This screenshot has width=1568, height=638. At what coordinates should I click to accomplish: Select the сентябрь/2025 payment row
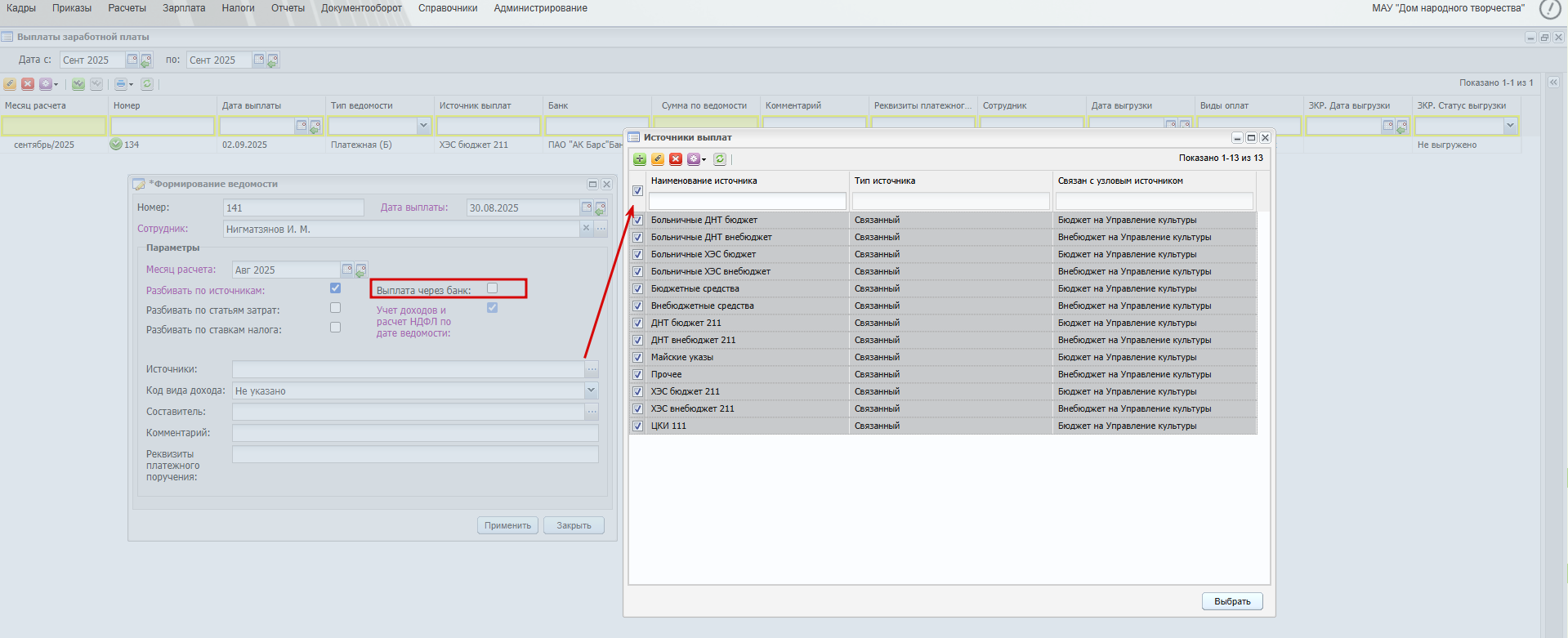click(760, 145)
